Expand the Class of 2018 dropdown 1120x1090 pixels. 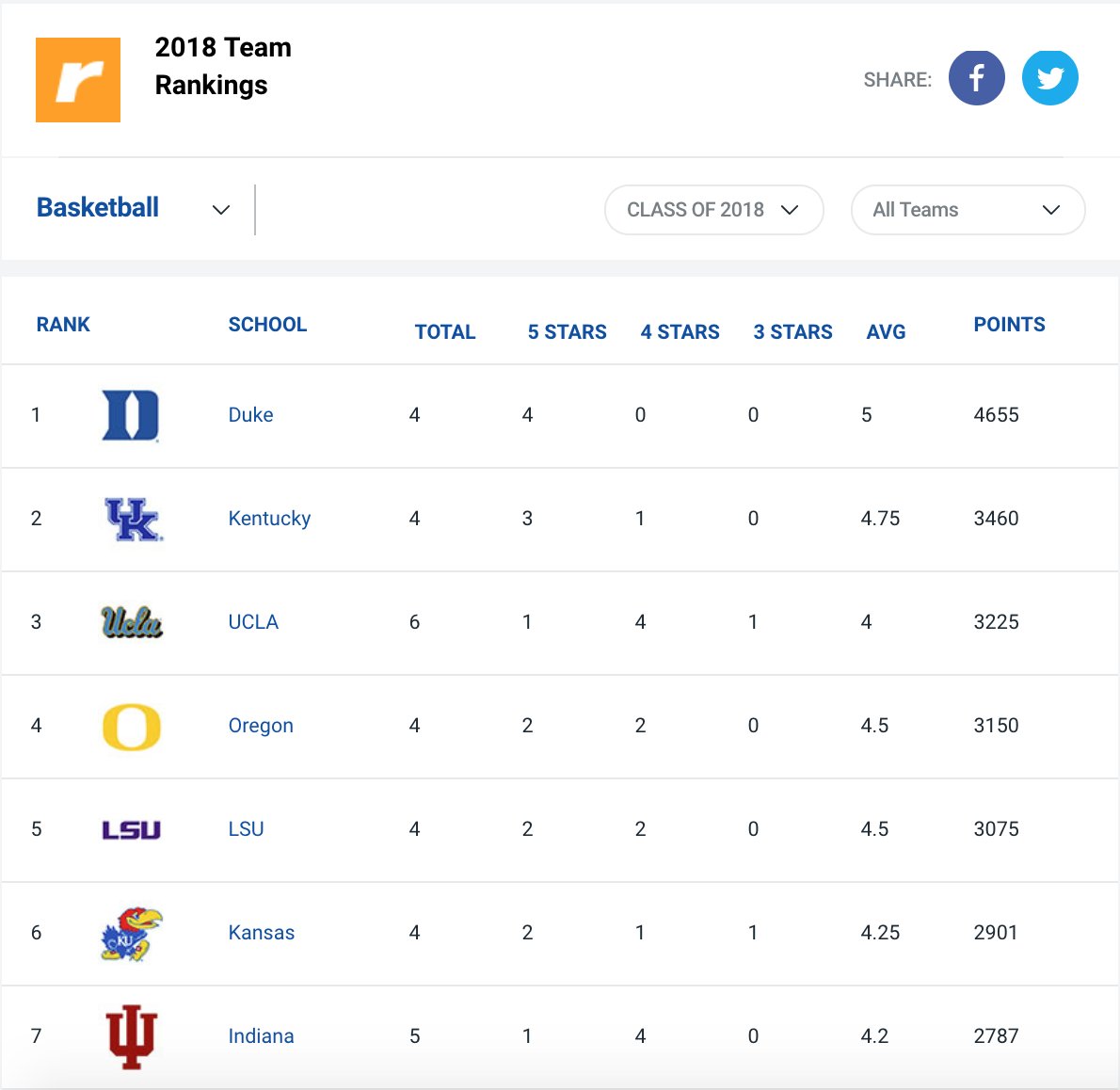pos(713,210)
